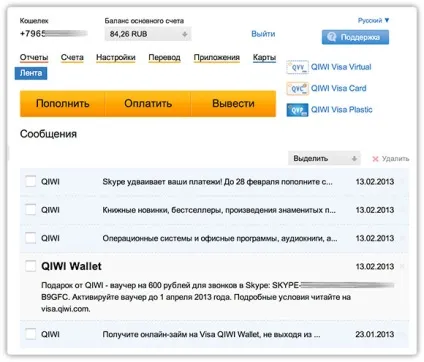Click the QIWI Wallet message heading
424x362 pixels.
tap(71, 266)
